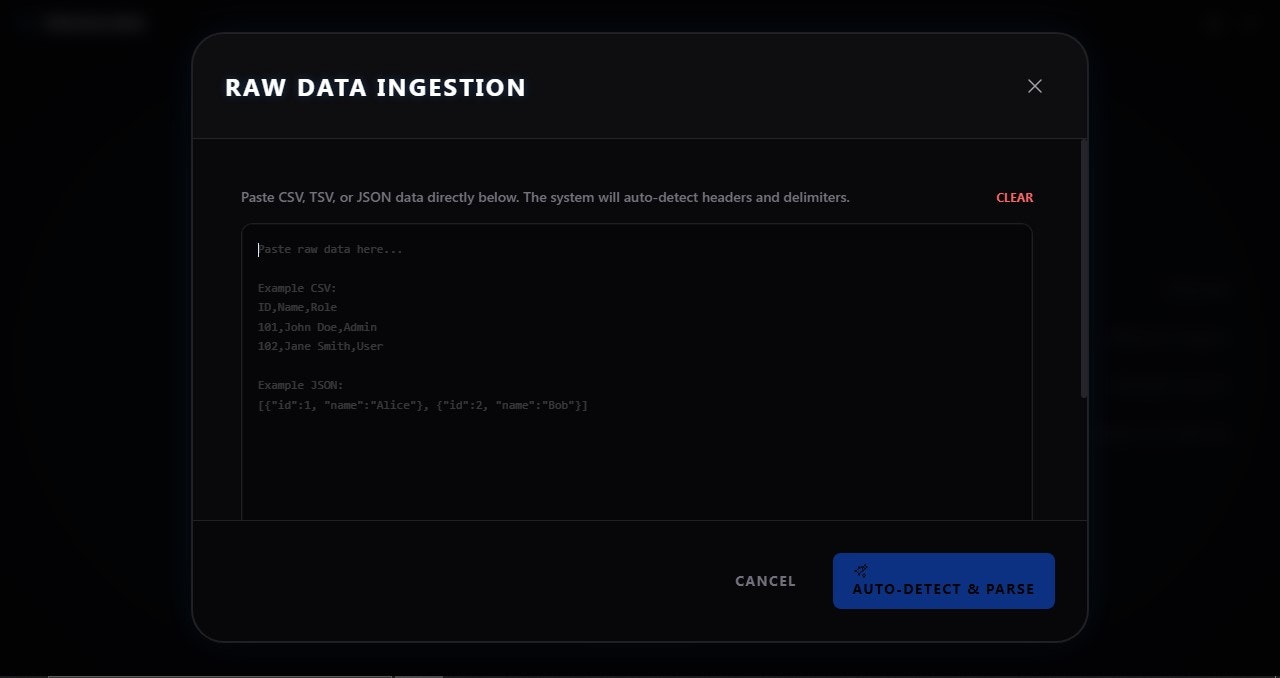Click the sparkle icon inside the parse button
The image size is (1280, 678).
(861, 571)
